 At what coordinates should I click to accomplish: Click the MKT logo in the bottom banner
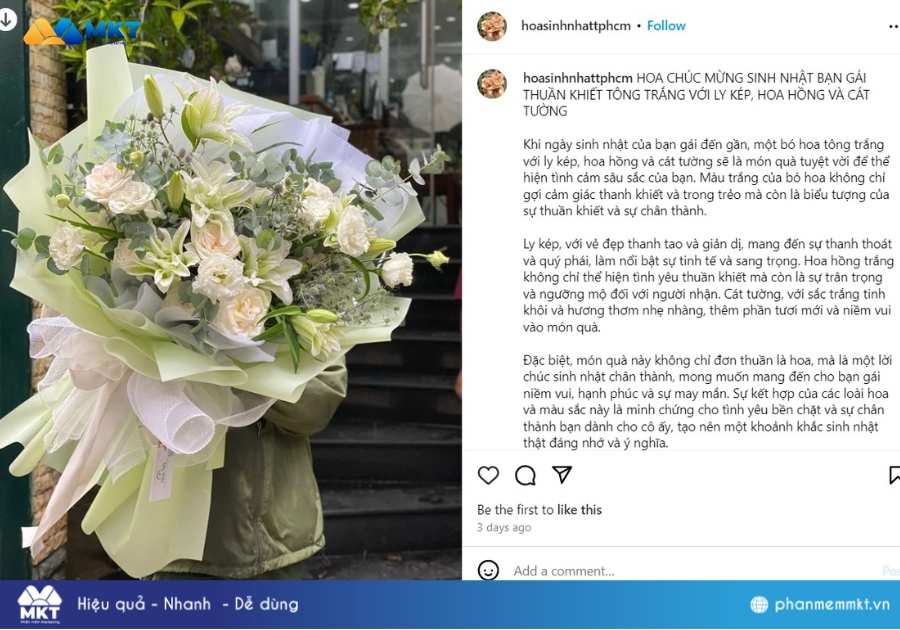(39, 604)
